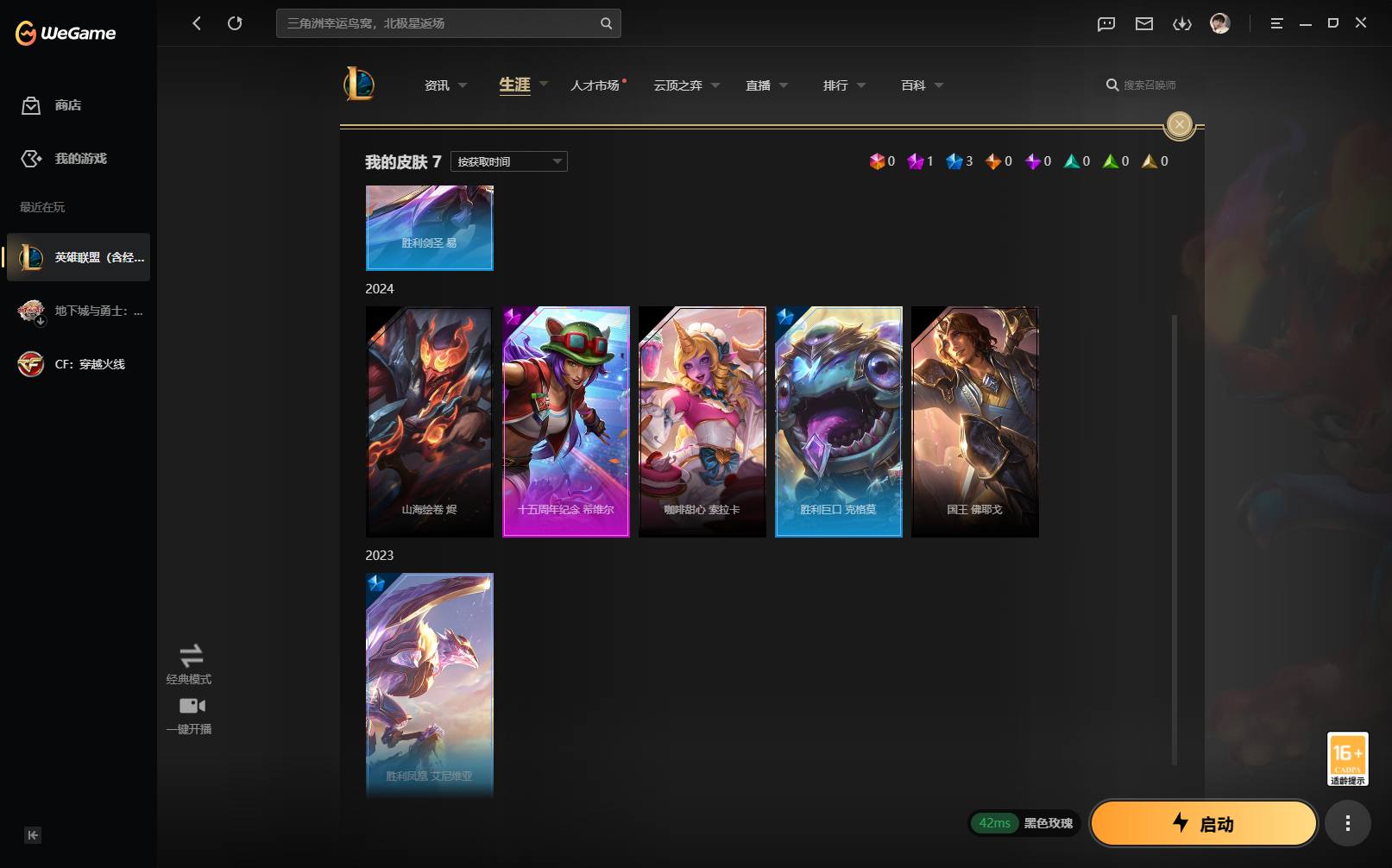
Task: Expand the 生涯 dropdown arrow
Action: pyautogui.click(x=544, y=84)
